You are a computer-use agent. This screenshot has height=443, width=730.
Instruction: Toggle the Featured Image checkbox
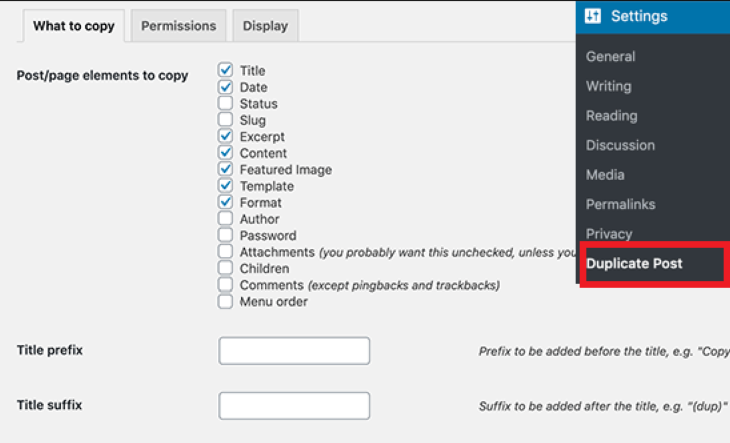click(225, 170)
